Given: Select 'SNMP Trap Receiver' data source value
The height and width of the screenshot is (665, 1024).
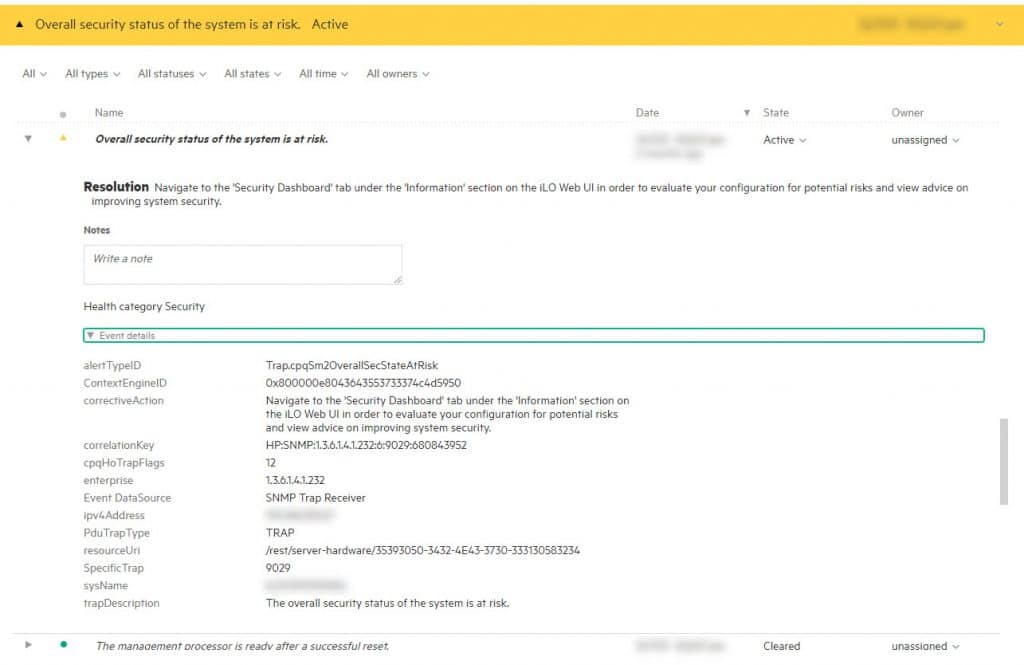Looking at the screenshot, I should coord(315,498).
